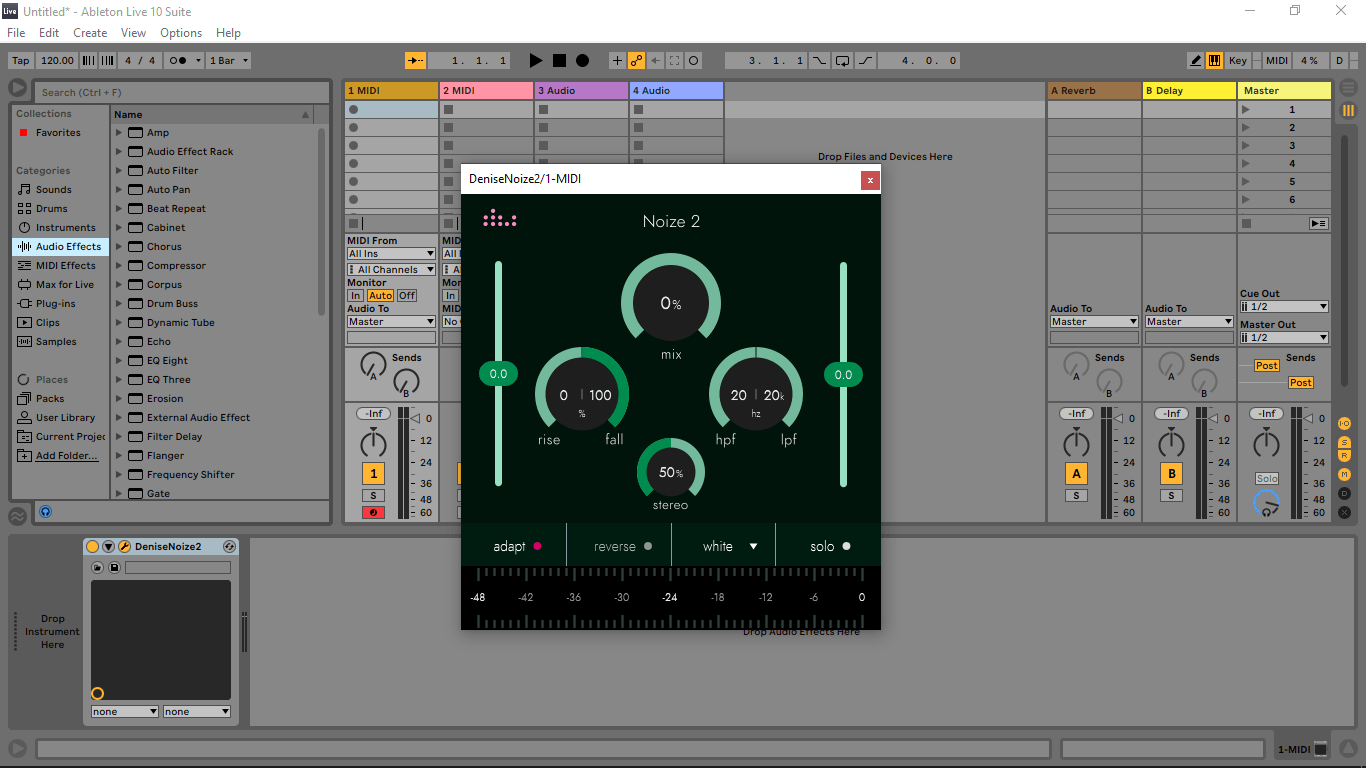
Task: Click the Tap tempo button
Action: pyautogui.click(x=21, y=61)
